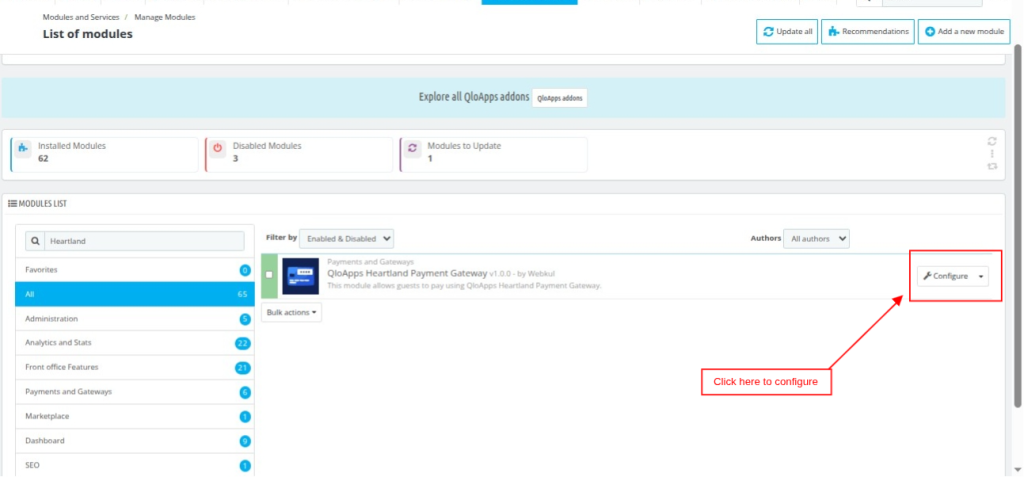
Task: Click the Modules to Update stat card
Action: 494,155
